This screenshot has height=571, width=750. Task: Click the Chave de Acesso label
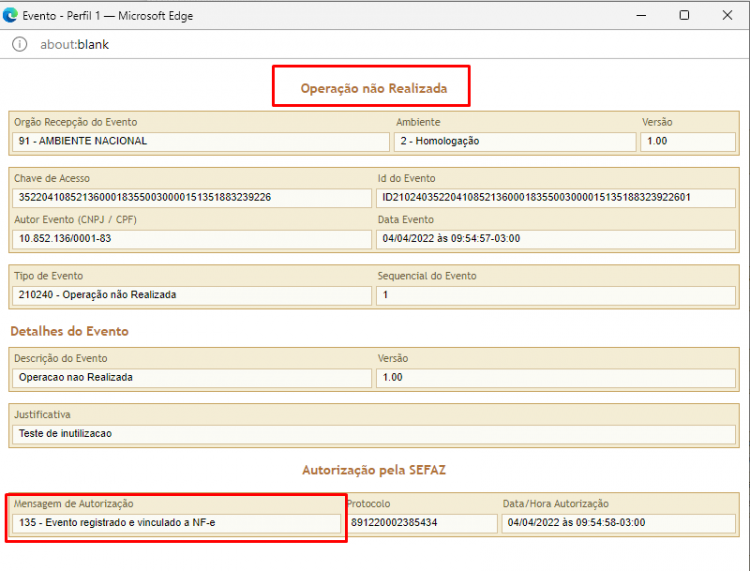[x=52, y=178]
